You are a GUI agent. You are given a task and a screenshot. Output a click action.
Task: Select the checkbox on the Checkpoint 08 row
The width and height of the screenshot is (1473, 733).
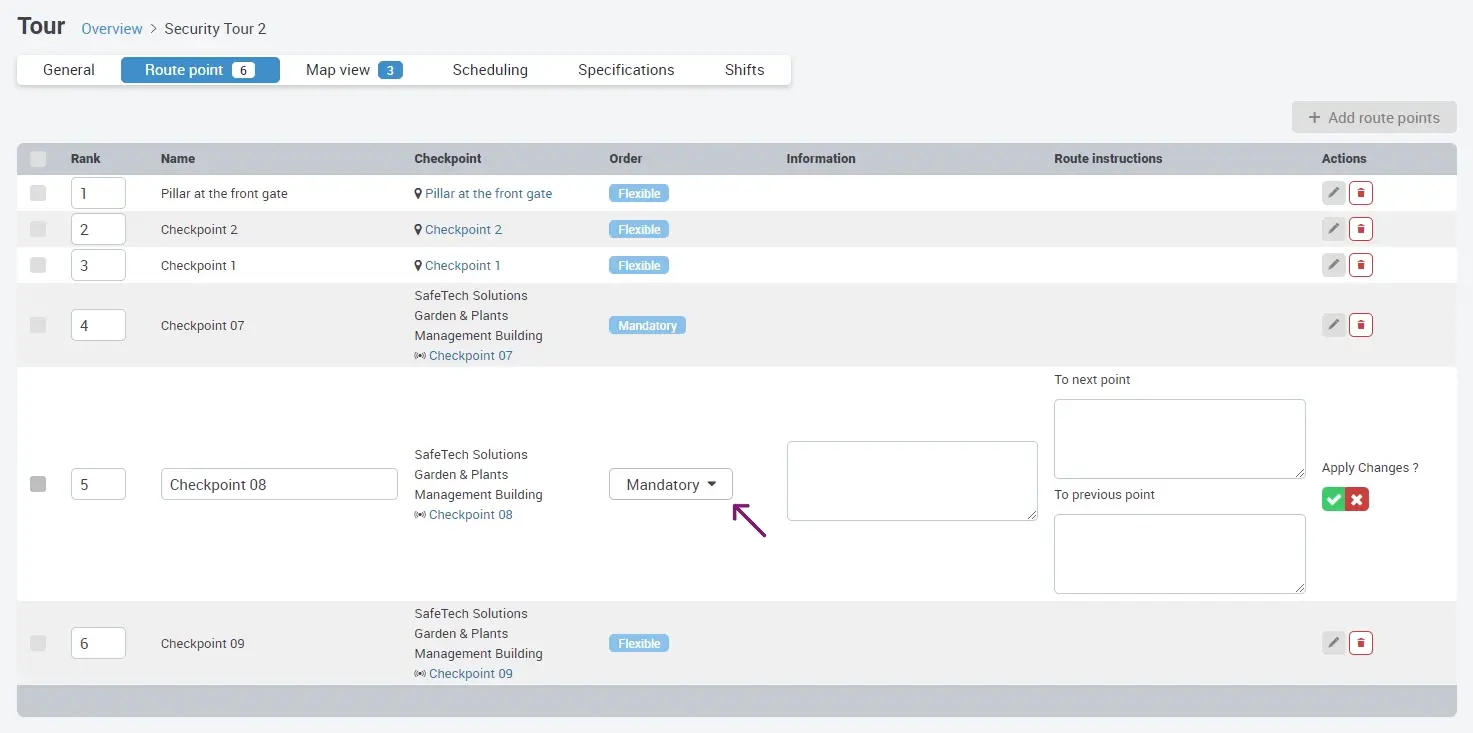[38, 483]
